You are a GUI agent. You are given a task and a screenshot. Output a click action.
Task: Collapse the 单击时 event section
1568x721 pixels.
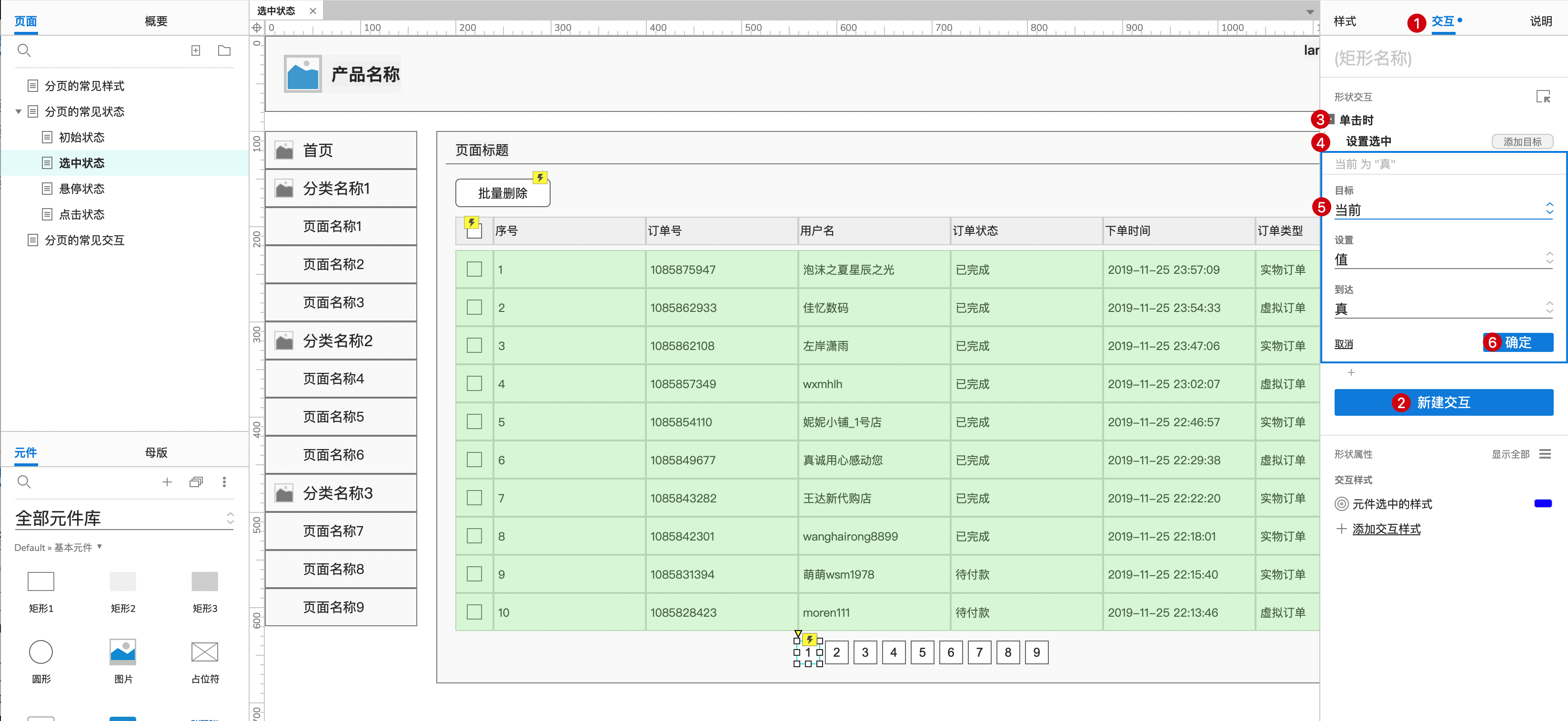[1331, 120]
